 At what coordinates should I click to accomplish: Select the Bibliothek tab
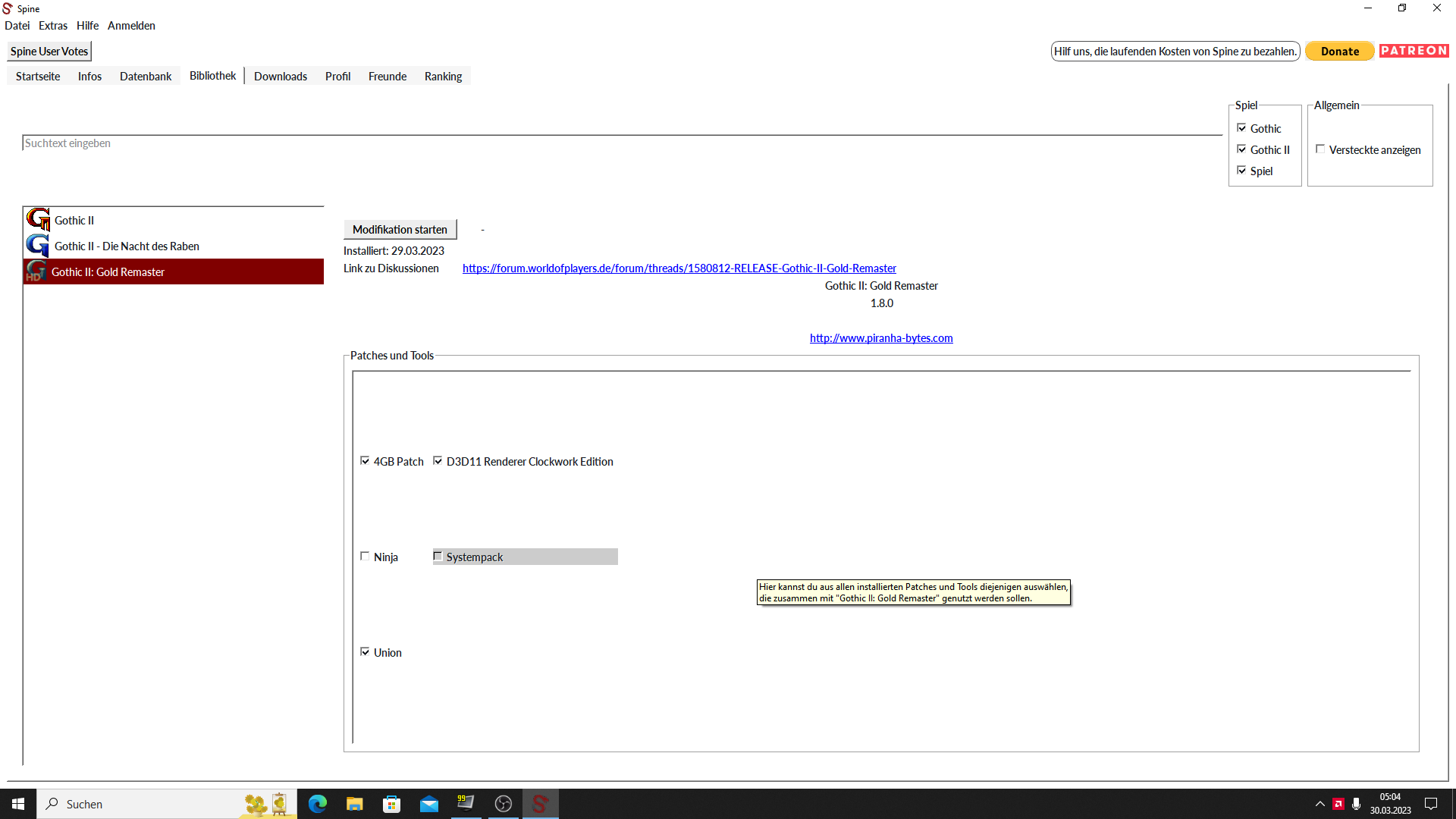point(212,75)
